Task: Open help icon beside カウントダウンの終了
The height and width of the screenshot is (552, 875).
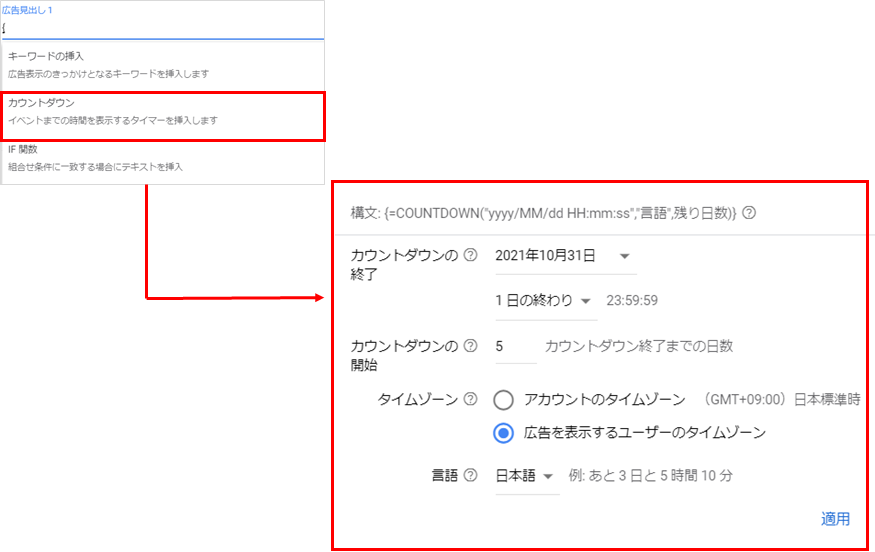Action: tap(470, 255)
